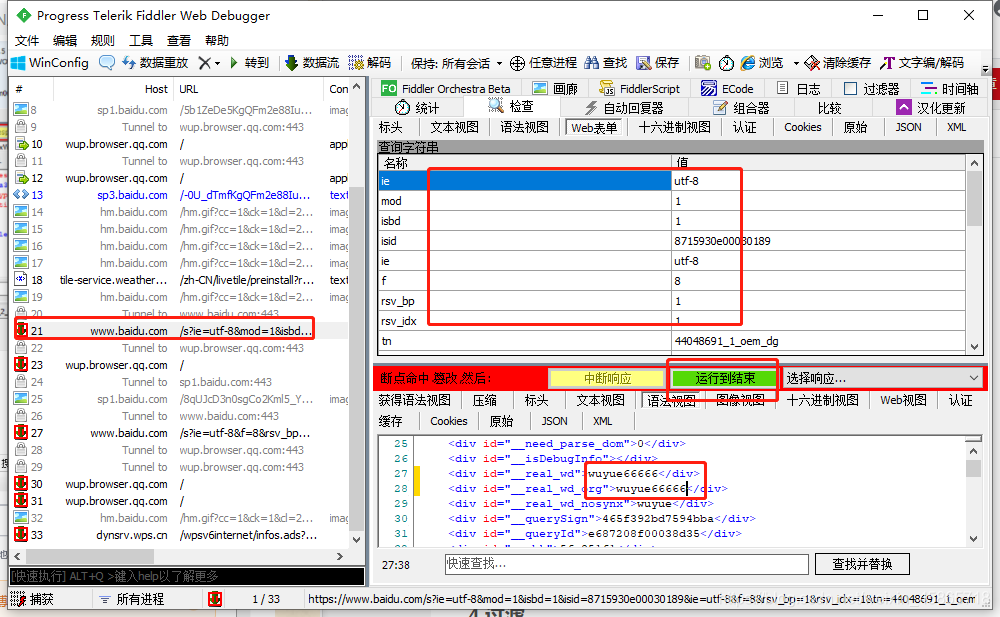Open the 规则 menu
Image resolution: width=1000 pixels, height=617 pixels.
(x=103, y=40)
